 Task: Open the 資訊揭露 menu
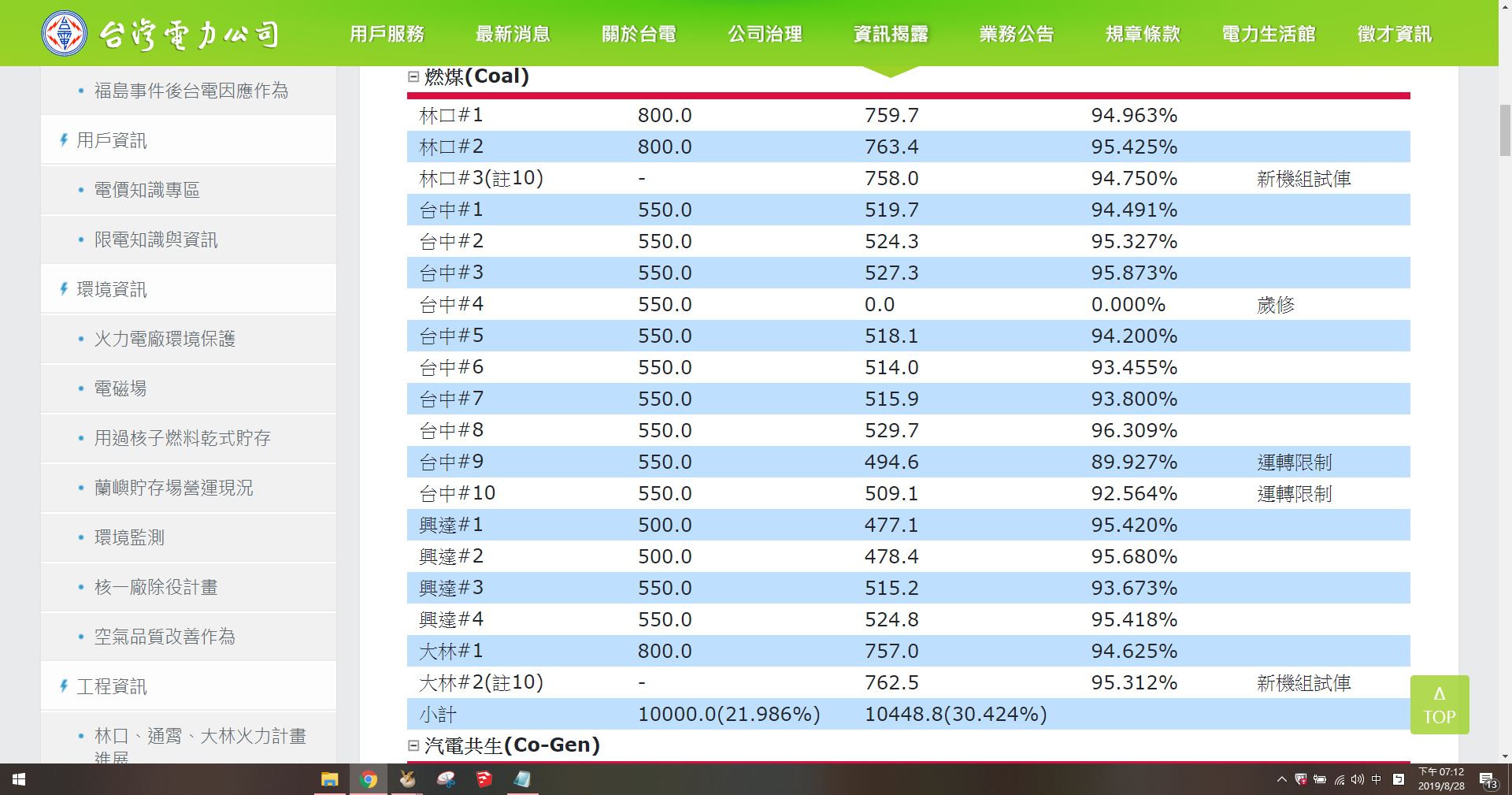[891, 34]
